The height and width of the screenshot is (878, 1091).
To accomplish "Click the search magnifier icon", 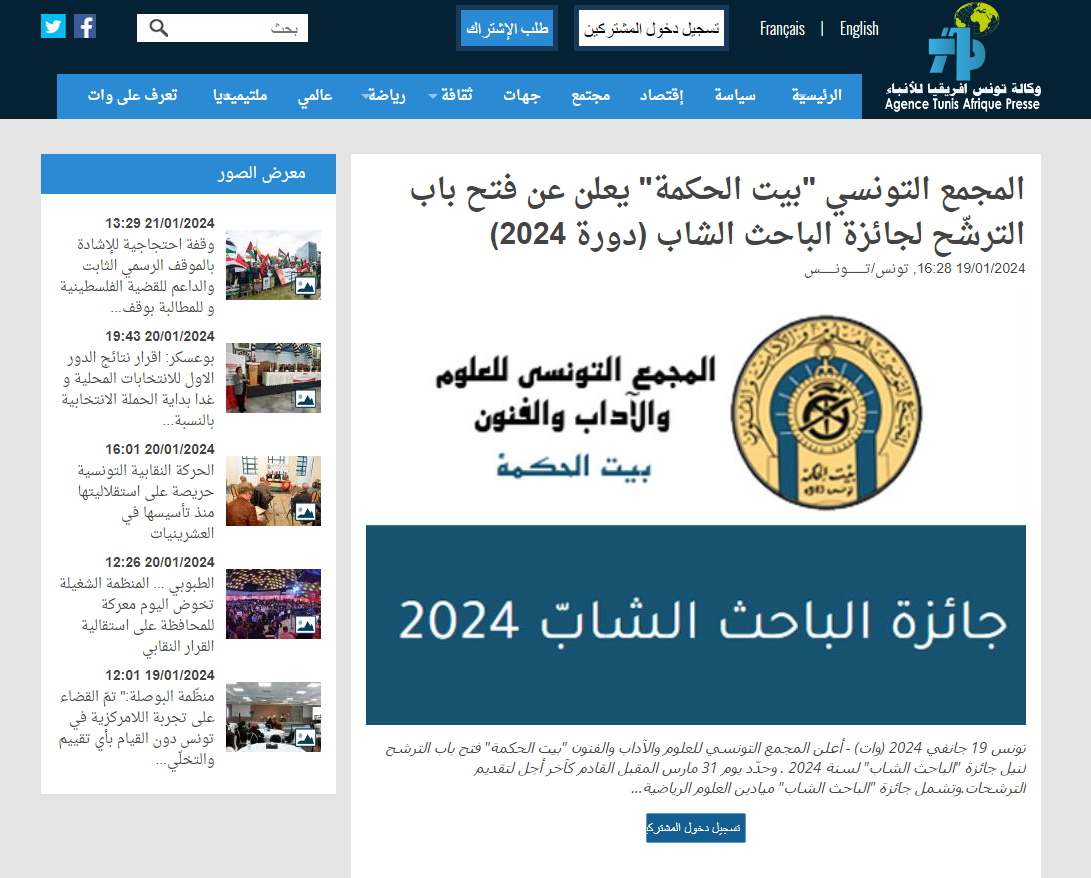I will 158,28.
